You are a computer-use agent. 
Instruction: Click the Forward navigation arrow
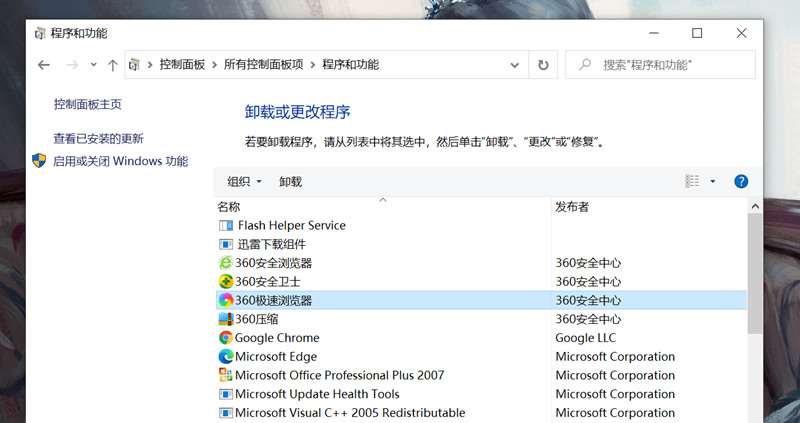[x=72, y=65]
